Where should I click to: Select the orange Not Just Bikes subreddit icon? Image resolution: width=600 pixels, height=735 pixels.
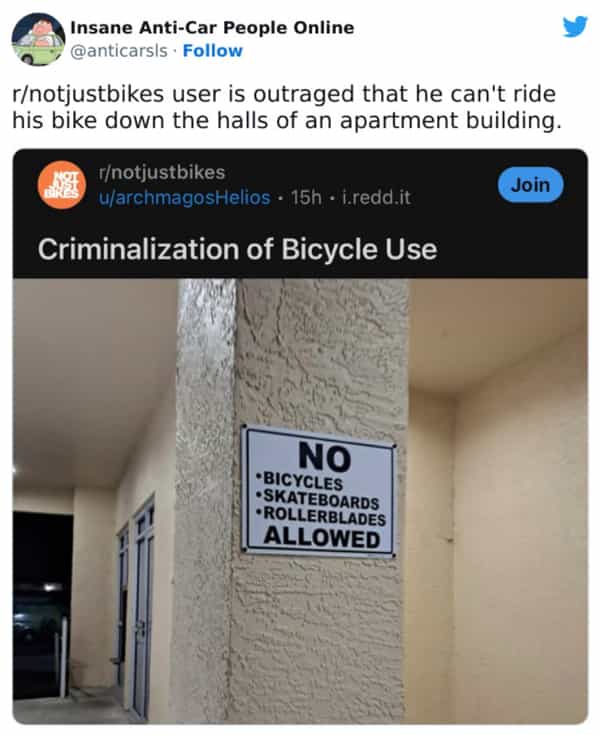(x=62, y=185)
